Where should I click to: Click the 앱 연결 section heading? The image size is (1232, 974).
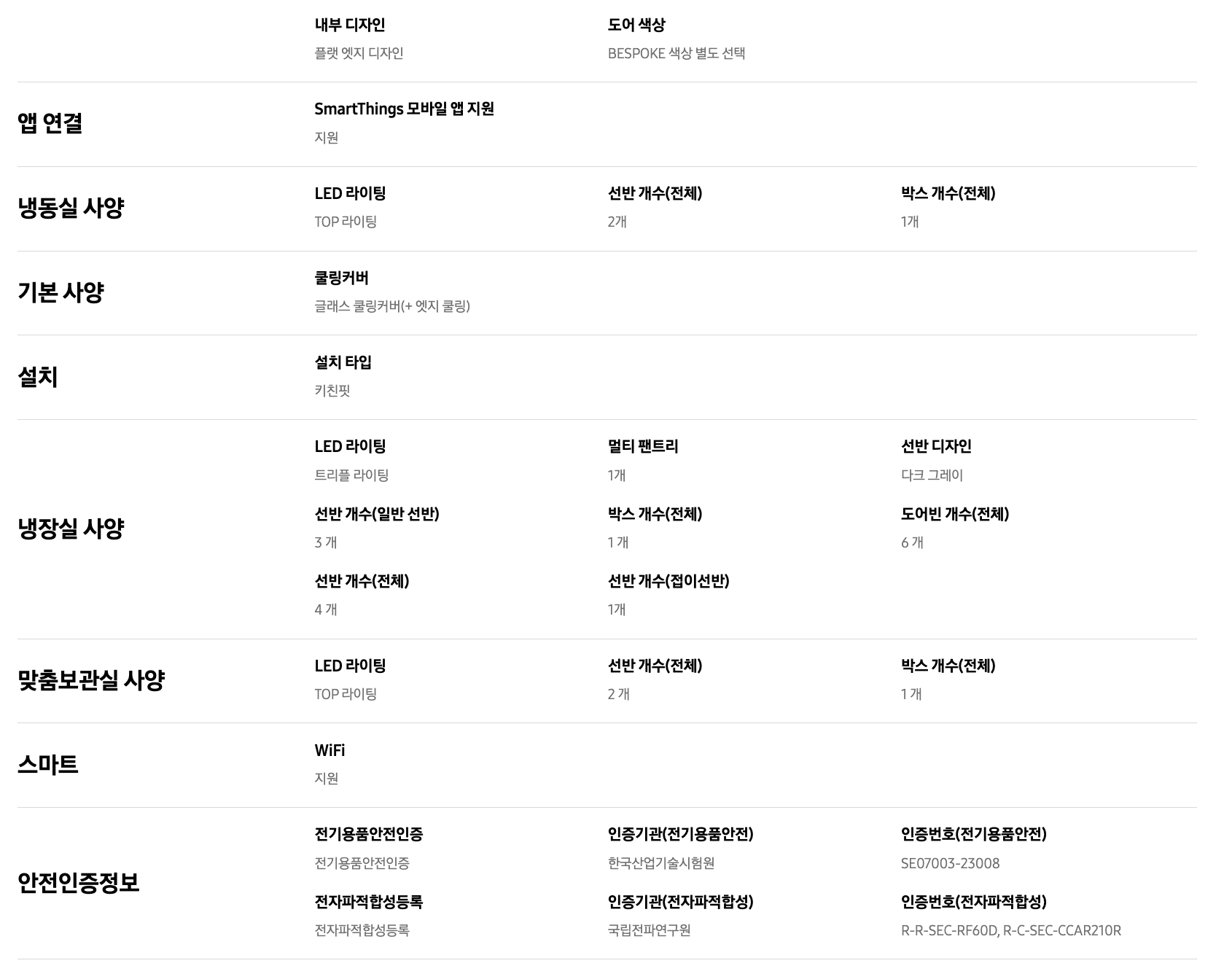click(x=50, y=123)
